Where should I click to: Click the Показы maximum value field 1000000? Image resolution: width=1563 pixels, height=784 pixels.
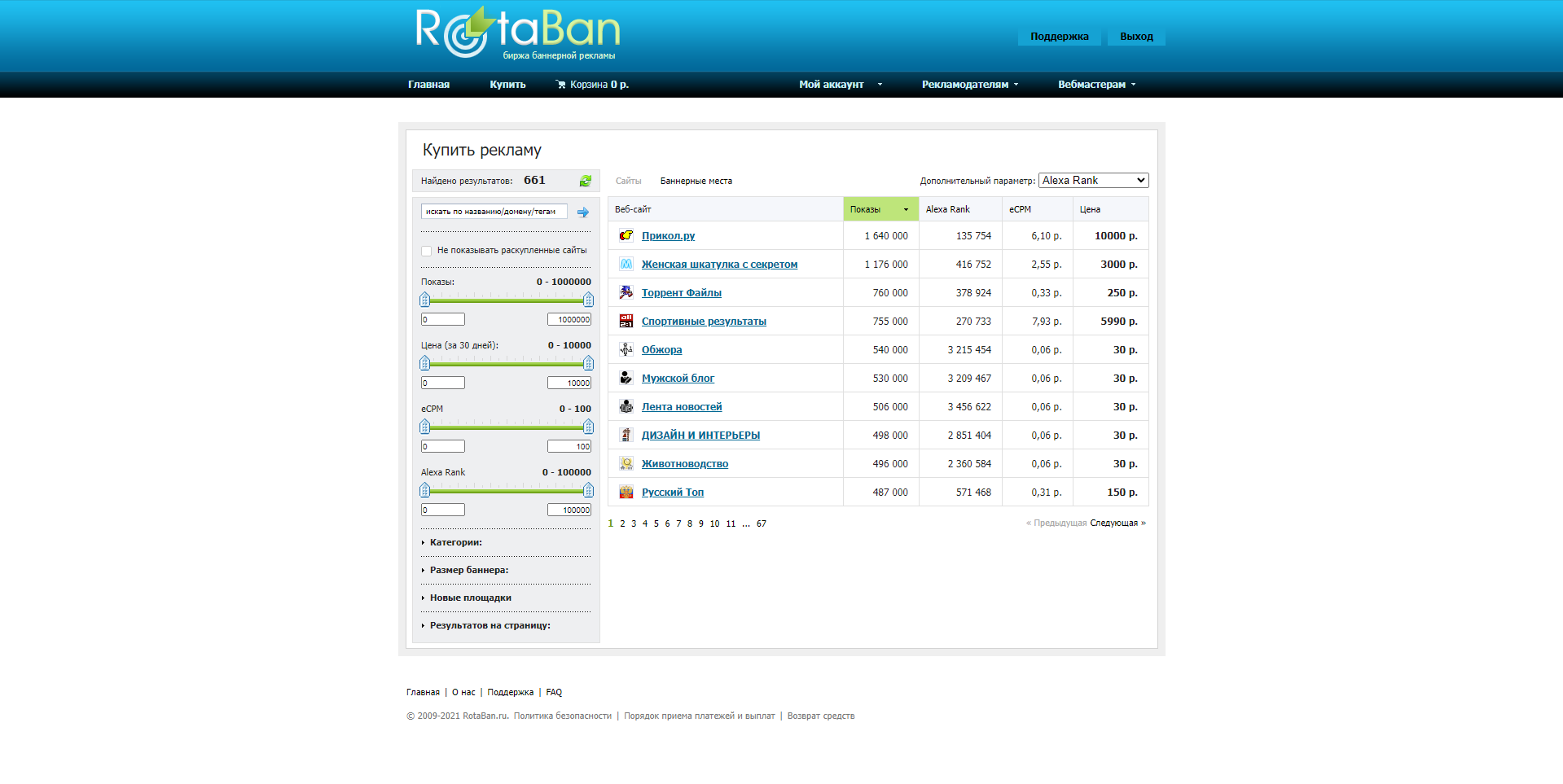(569, 320)
